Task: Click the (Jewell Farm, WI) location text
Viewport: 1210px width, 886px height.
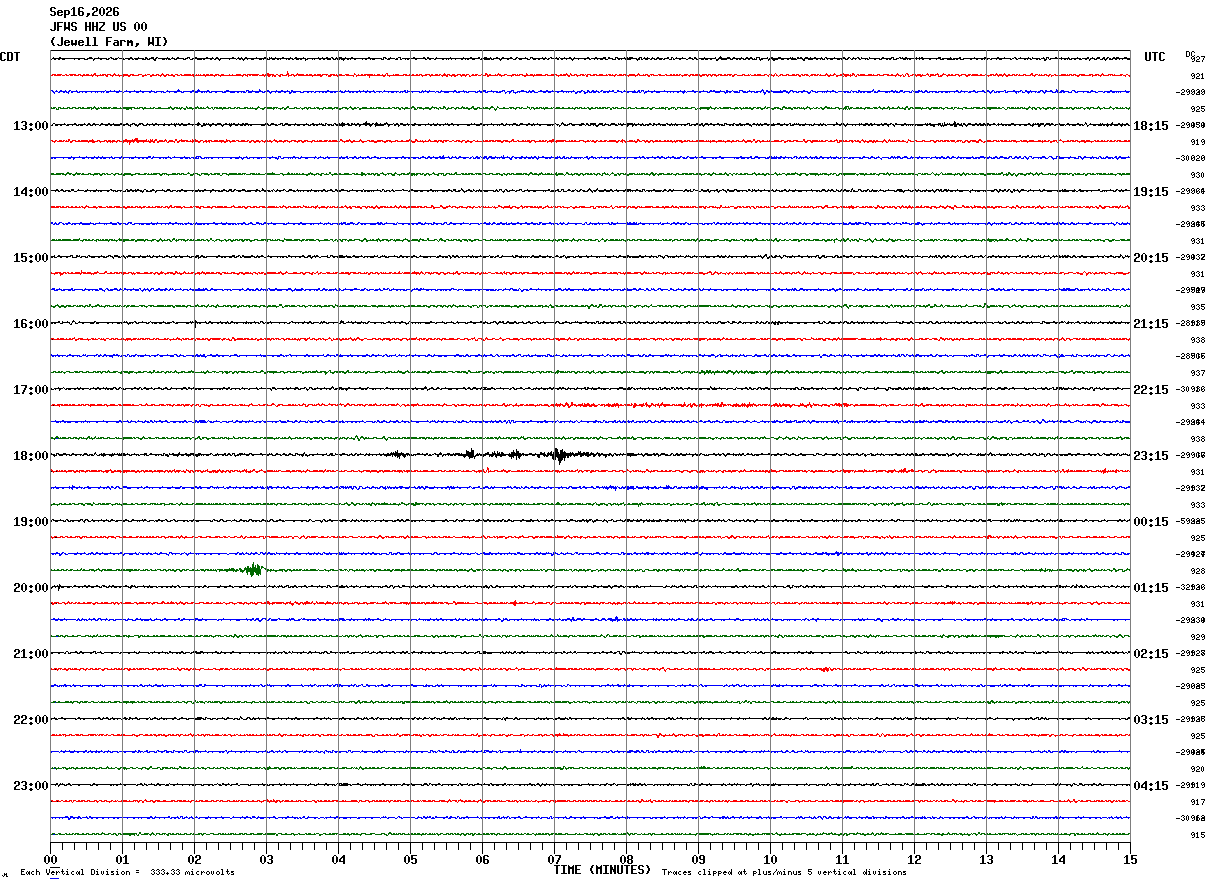Action: pyautogui.click(x=109, y=42)
